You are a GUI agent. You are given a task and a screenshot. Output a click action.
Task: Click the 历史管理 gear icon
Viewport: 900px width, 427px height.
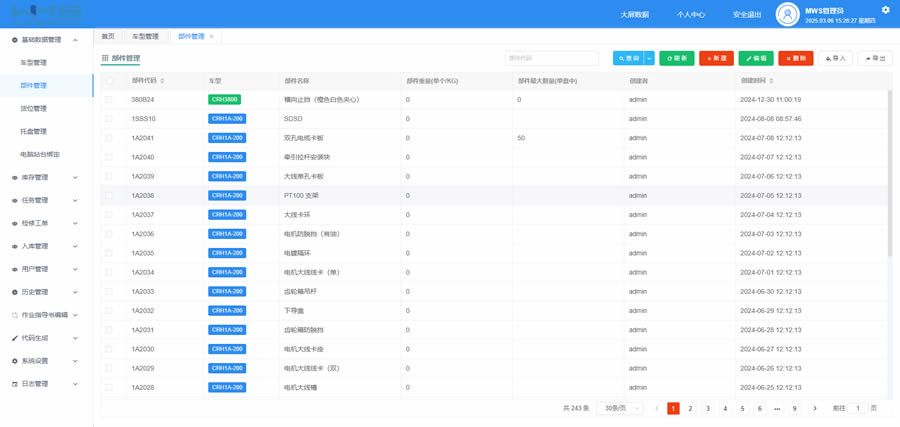click(15, 292)
